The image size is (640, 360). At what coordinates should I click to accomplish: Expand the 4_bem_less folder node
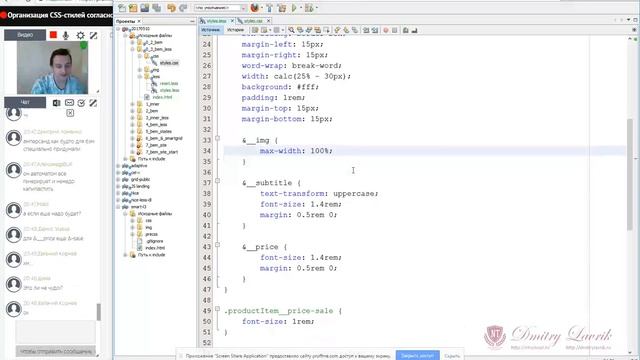click(x=133, y=124)
